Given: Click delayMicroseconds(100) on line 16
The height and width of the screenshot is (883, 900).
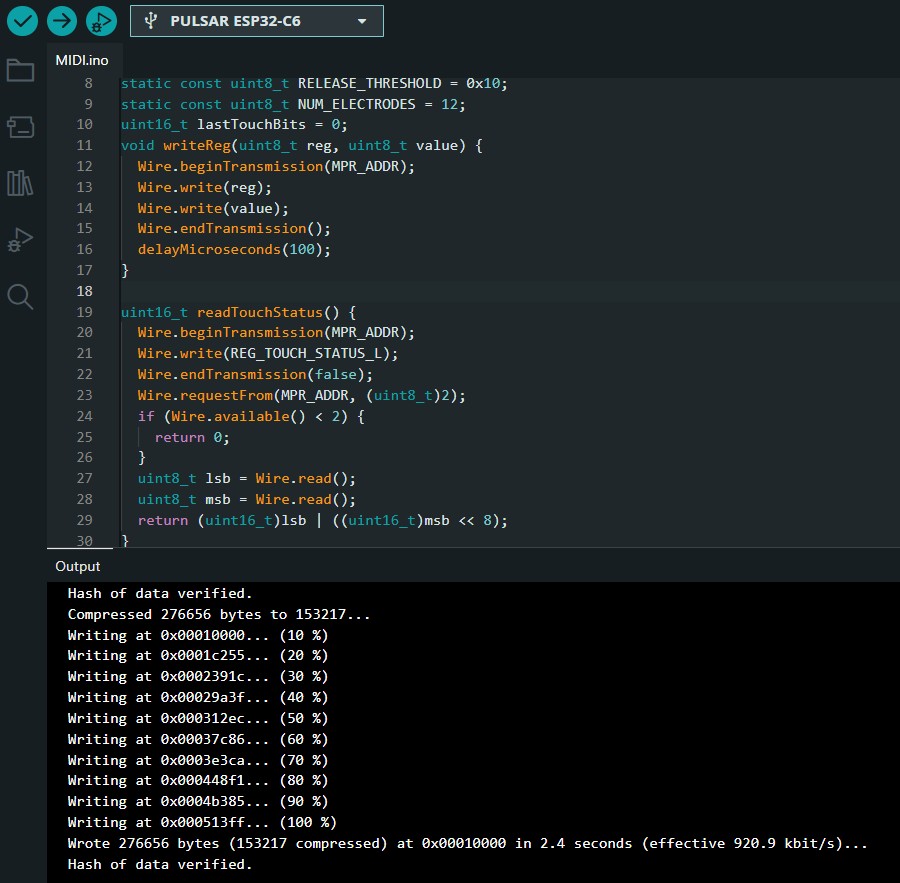Looking at the screenshot, I should pyautogui.click(x=230, y=249).
